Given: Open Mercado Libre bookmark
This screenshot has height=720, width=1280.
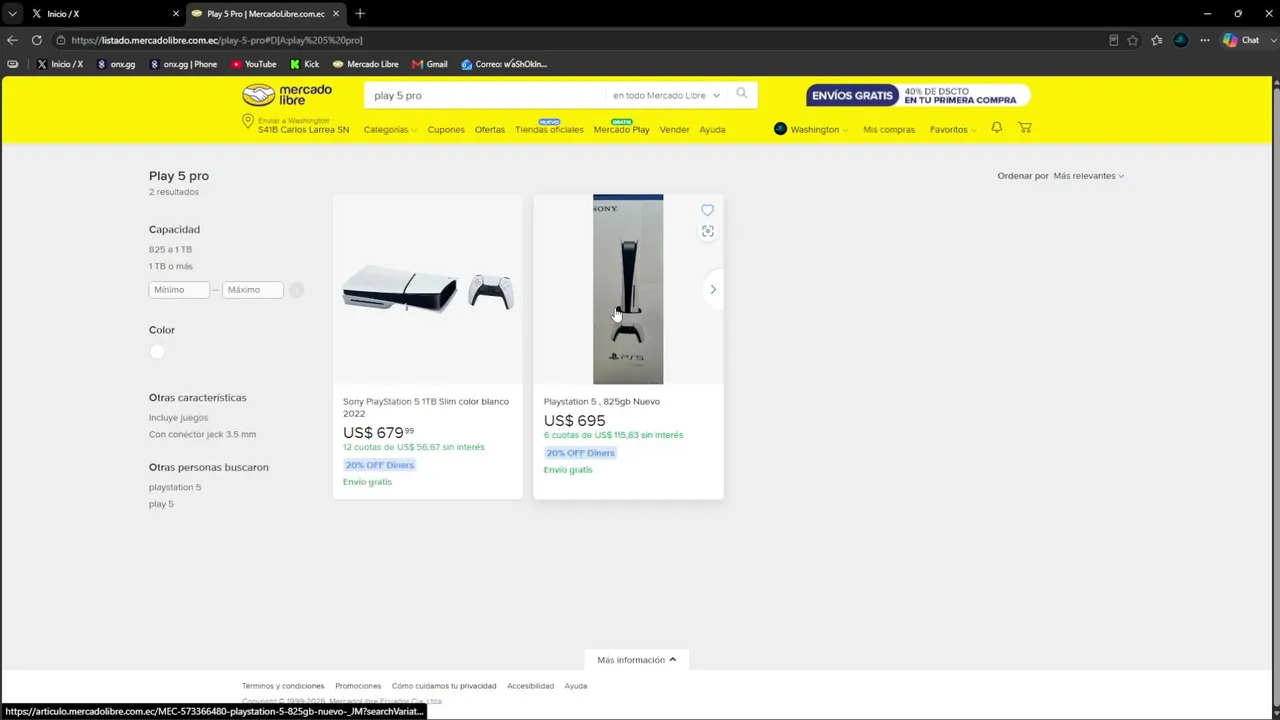Looking at the screenshot, I should (366, 64).
